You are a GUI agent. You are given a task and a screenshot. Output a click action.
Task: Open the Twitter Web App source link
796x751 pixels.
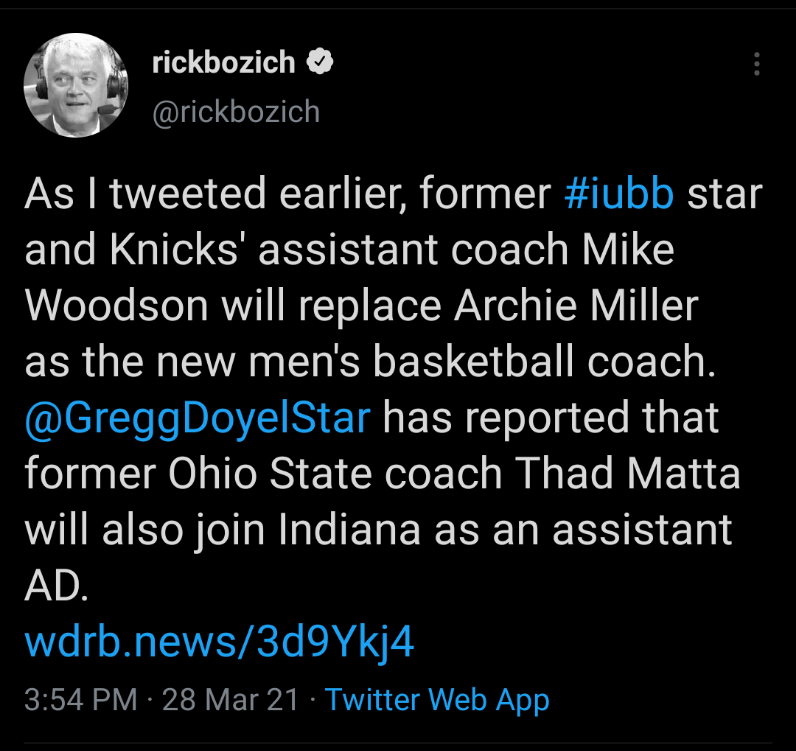pos(437,699)
